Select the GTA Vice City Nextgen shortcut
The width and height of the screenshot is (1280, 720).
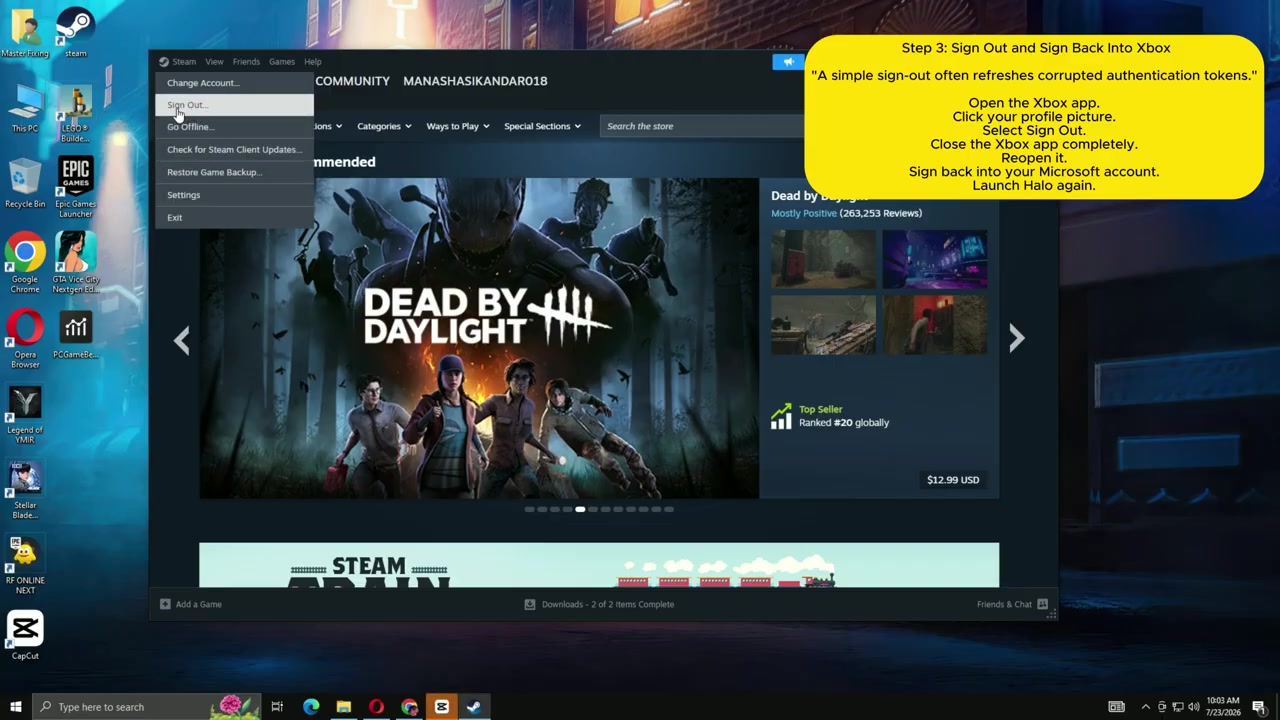[x=75, y=264]
